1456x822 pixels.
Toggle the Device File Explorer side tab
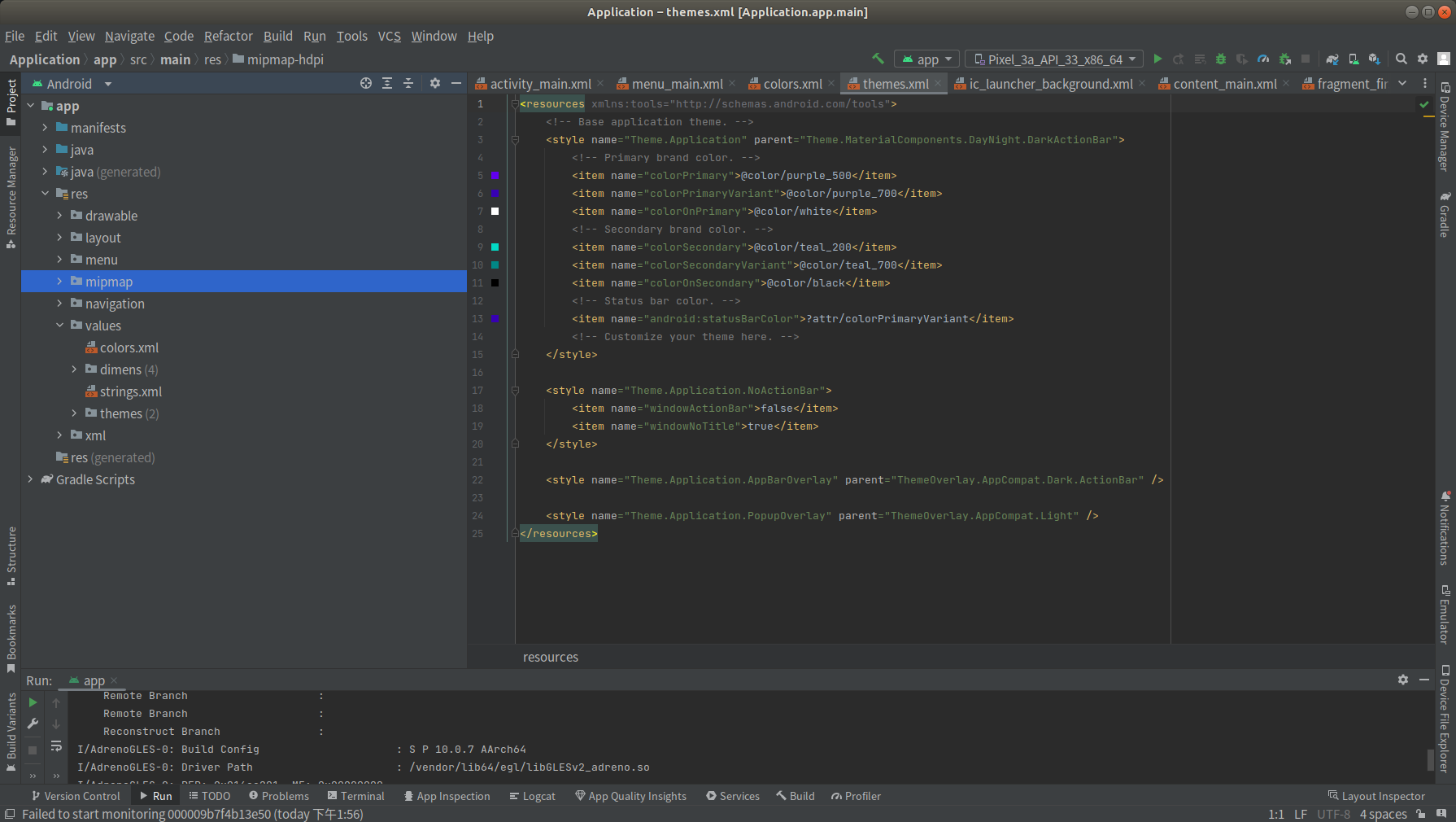coord(1445,719)
